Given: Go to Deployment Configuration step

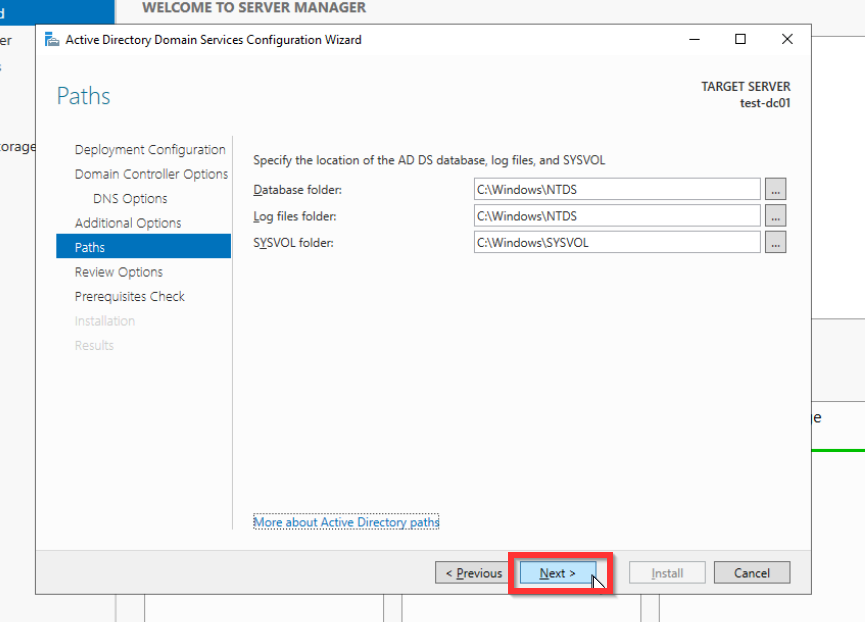Looking at the screenshot, I should point(150,149).
